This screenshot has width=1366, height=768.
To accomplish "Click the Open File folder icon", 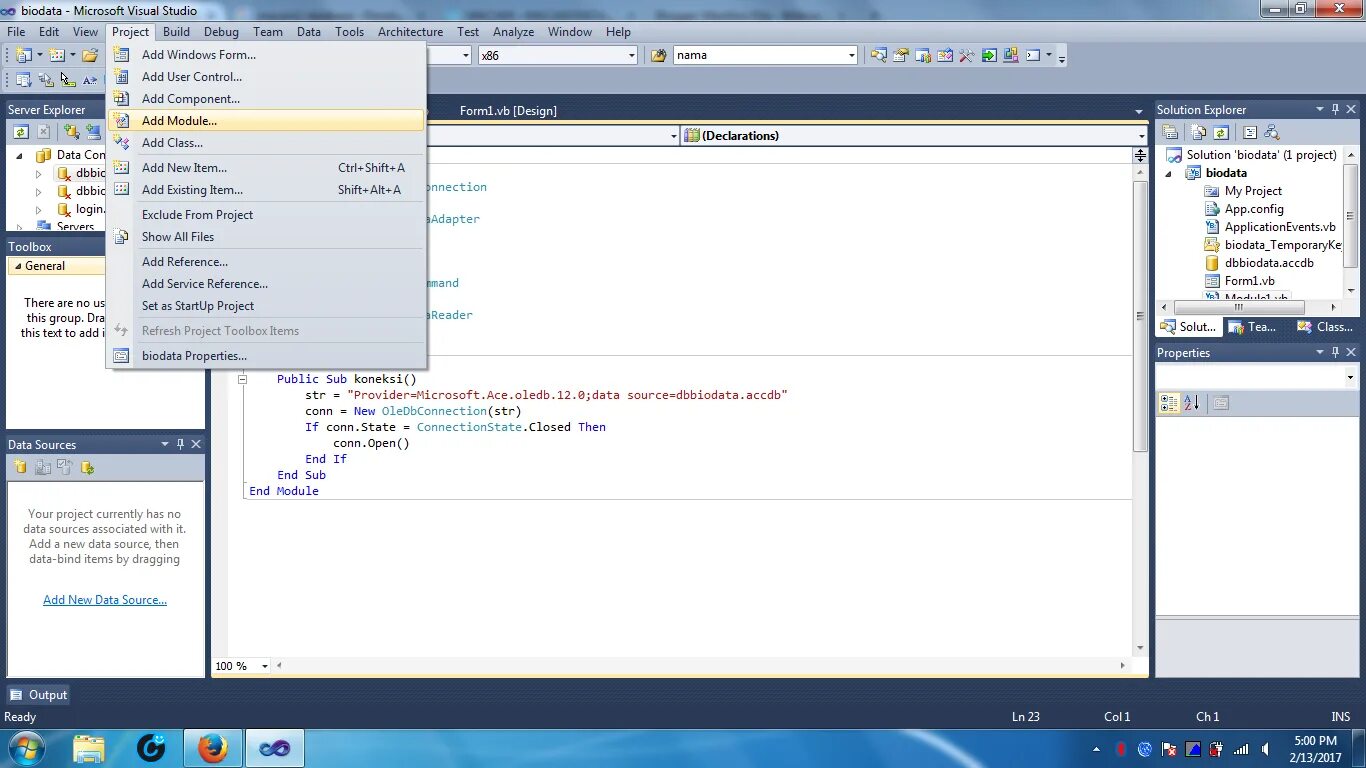I will [90, 55].
